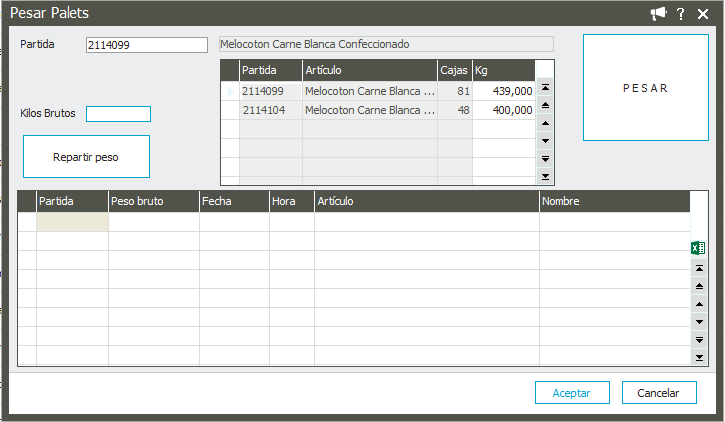Click the Repartir peso button
Screen dimensions: 725x422
coord(86,157)
